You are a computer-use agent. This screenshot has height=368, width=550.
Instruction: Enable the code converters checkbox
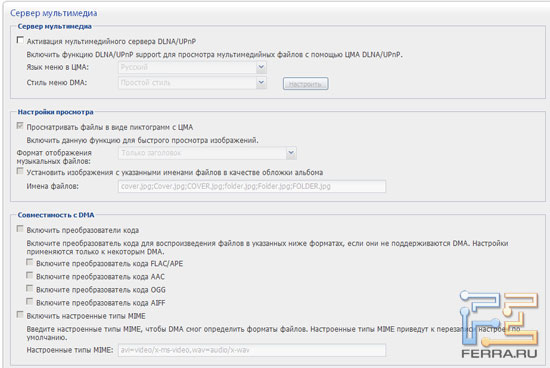20,229
